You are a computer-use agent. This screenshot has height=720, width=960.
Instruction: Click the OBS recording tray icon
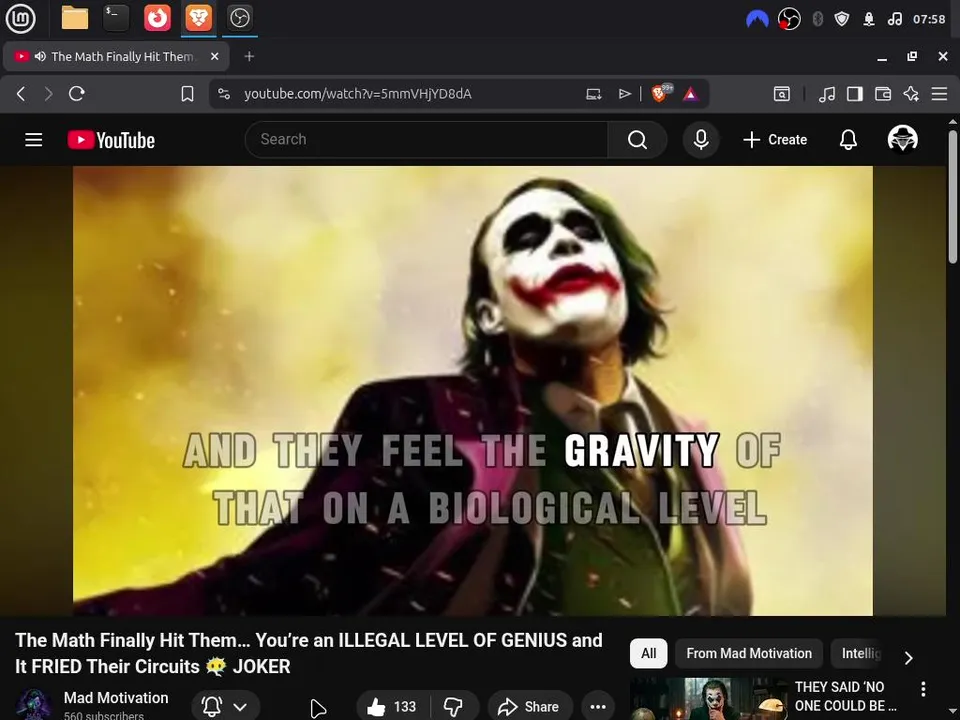point(789,20)
